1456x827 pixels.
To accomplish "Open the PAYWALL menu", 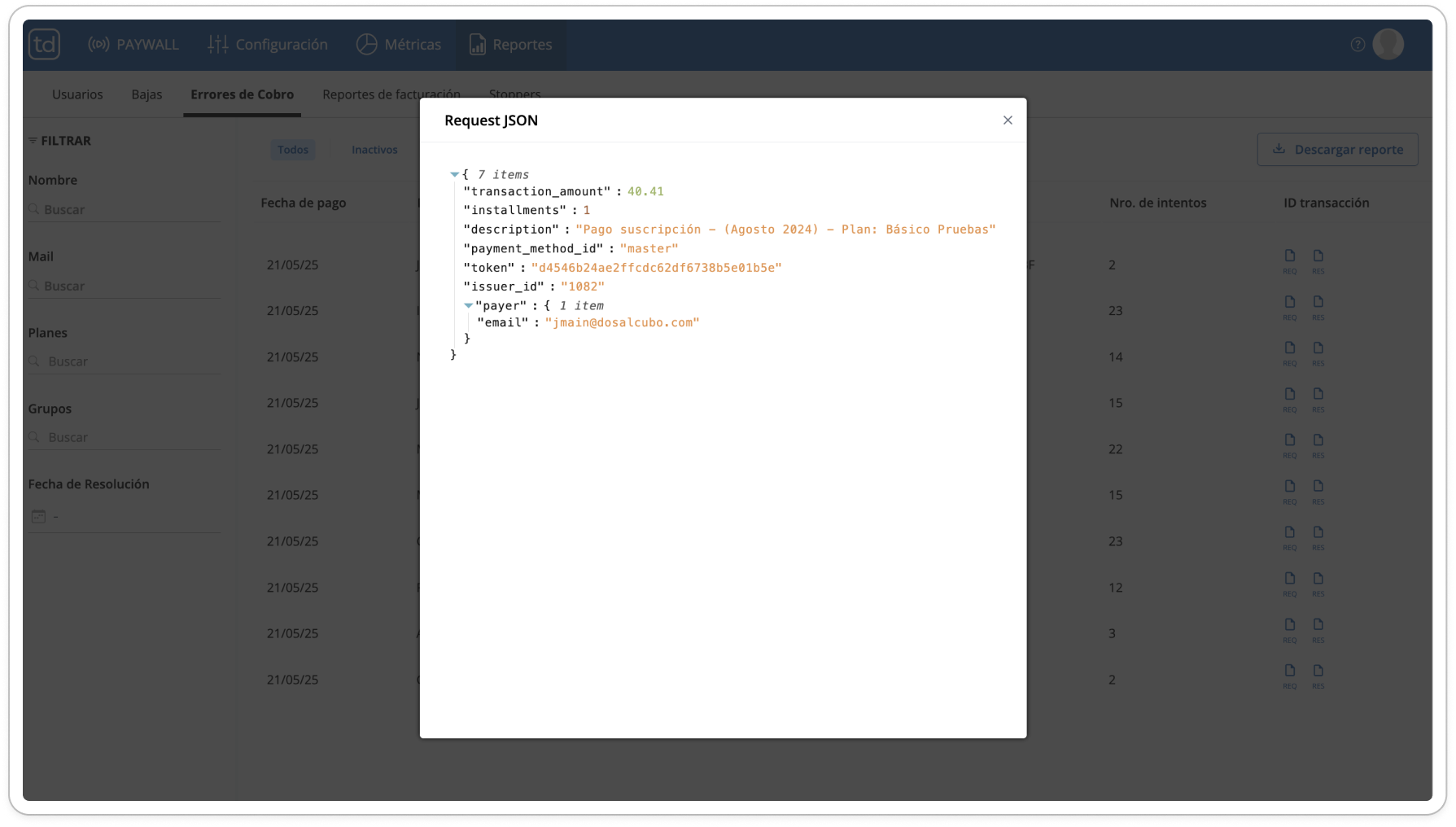I will [x=133, y=45].
